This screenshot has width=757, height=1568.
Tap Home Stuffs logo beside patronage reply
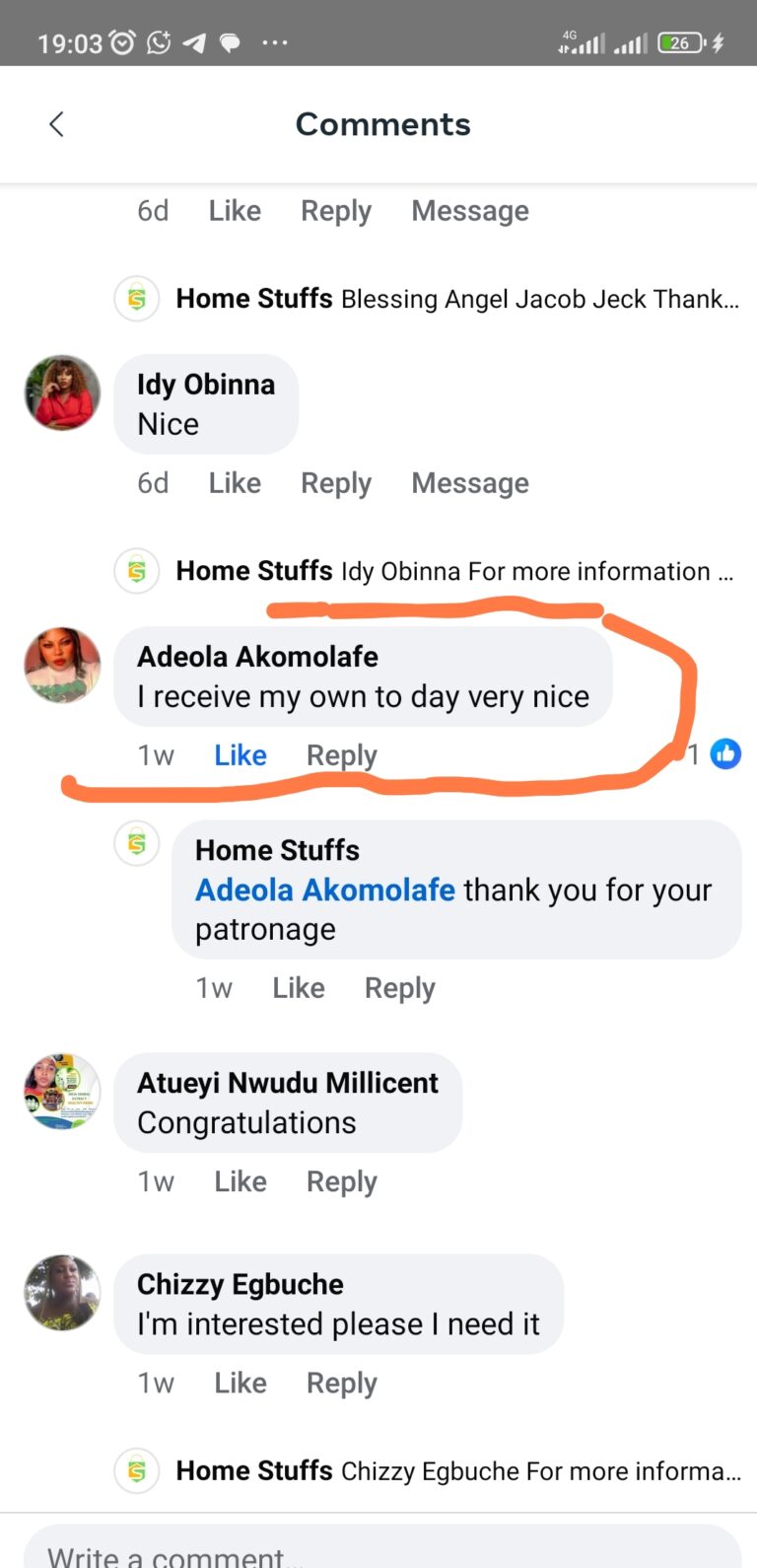(137, 843)
